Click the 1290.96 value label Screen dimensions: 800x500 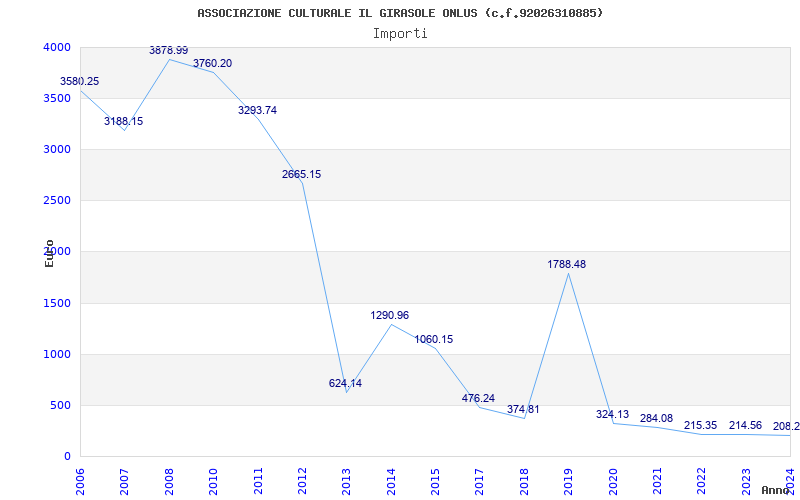pyautogui.click(x=390, y=315)
